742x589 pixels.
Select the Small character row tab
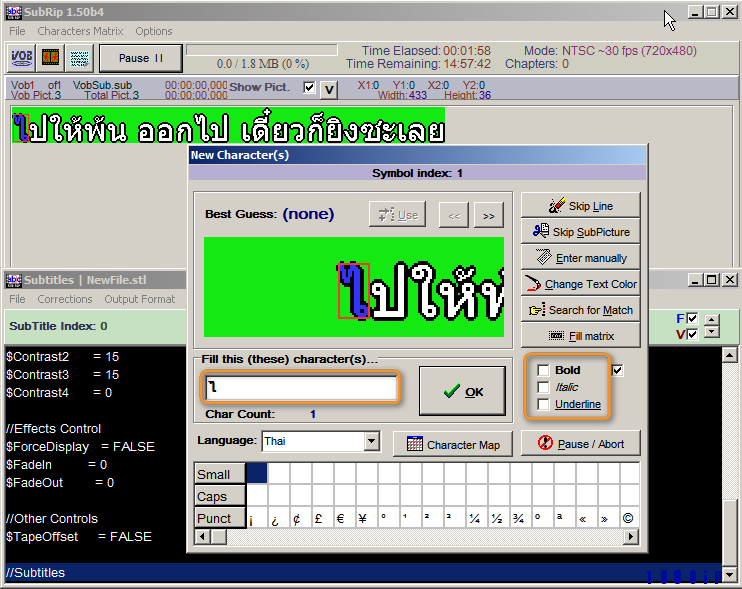220,474
